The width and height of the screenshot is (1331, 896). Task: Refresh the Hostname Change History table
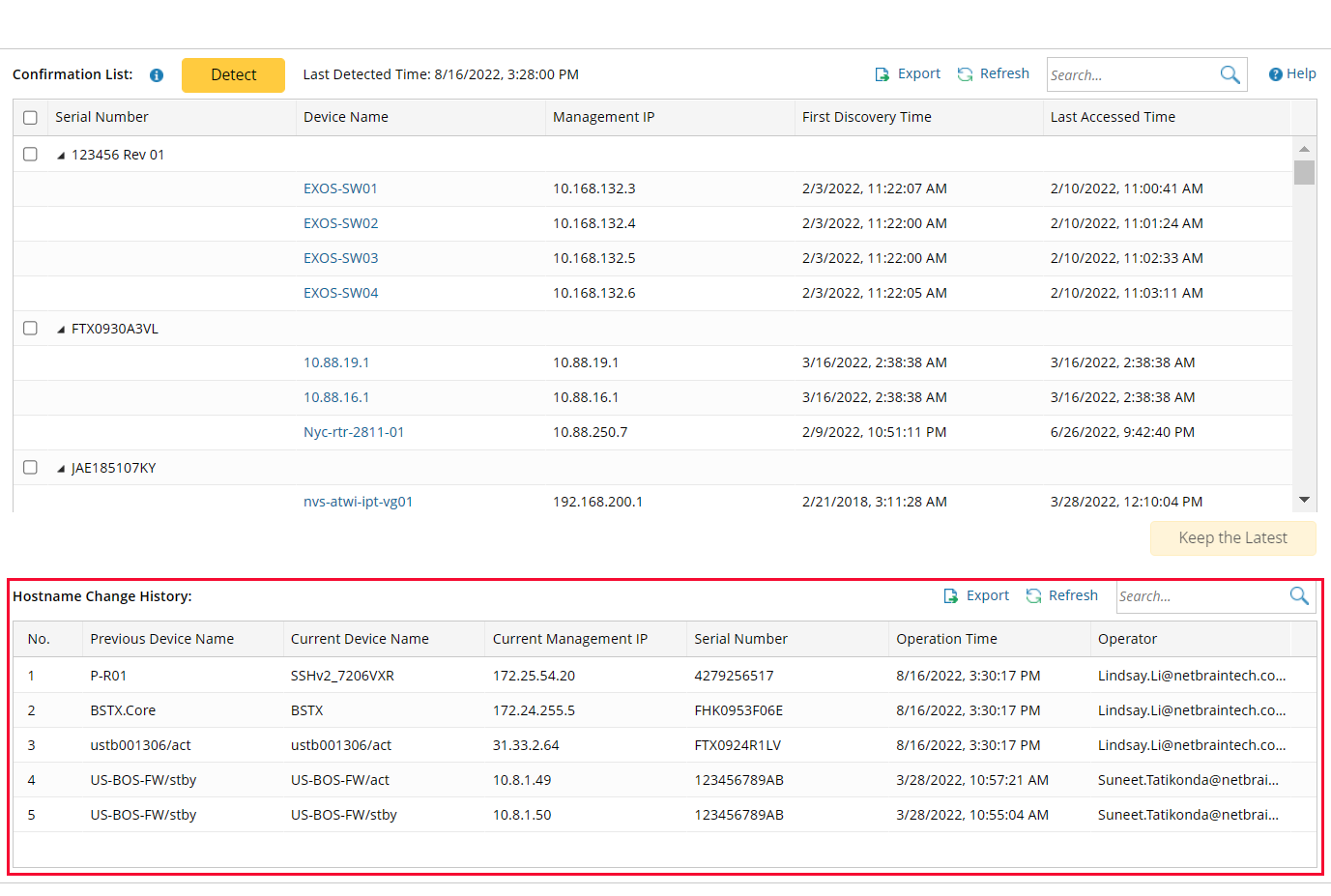[1033, 596]
